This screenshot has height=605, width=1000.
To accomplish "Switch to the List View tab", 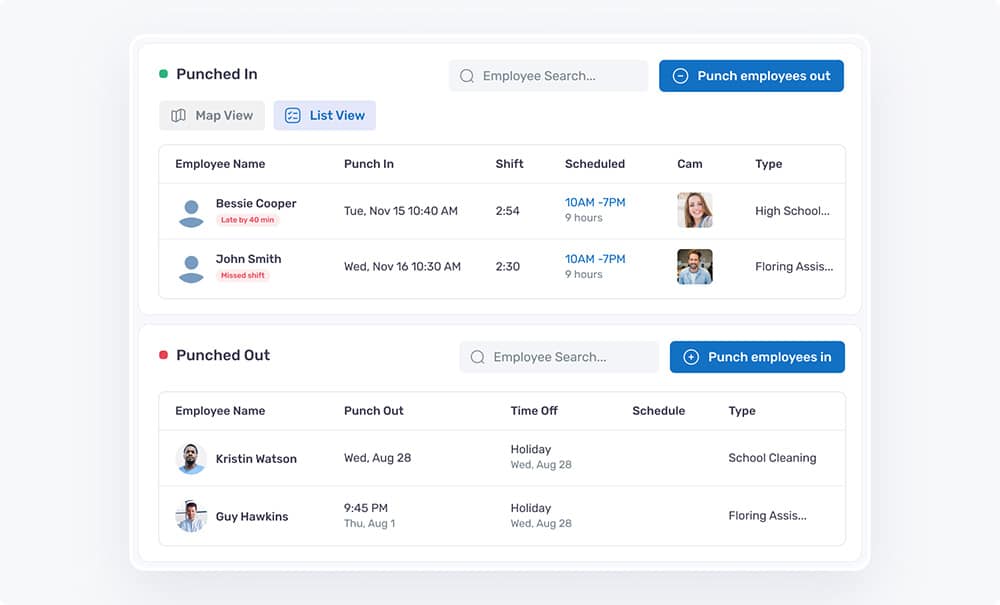I will [325, 115].
